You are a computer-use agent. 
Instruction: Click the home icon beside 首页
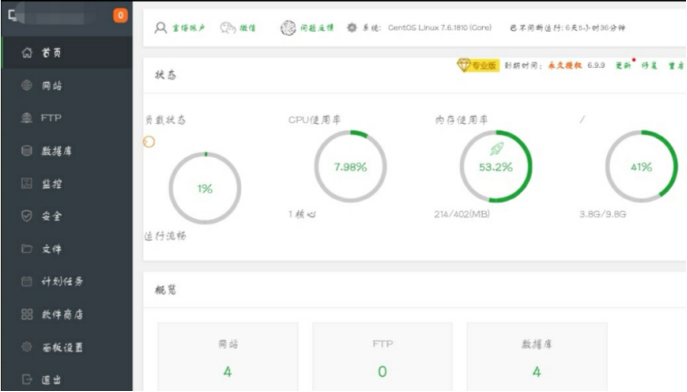pos(27,53)
